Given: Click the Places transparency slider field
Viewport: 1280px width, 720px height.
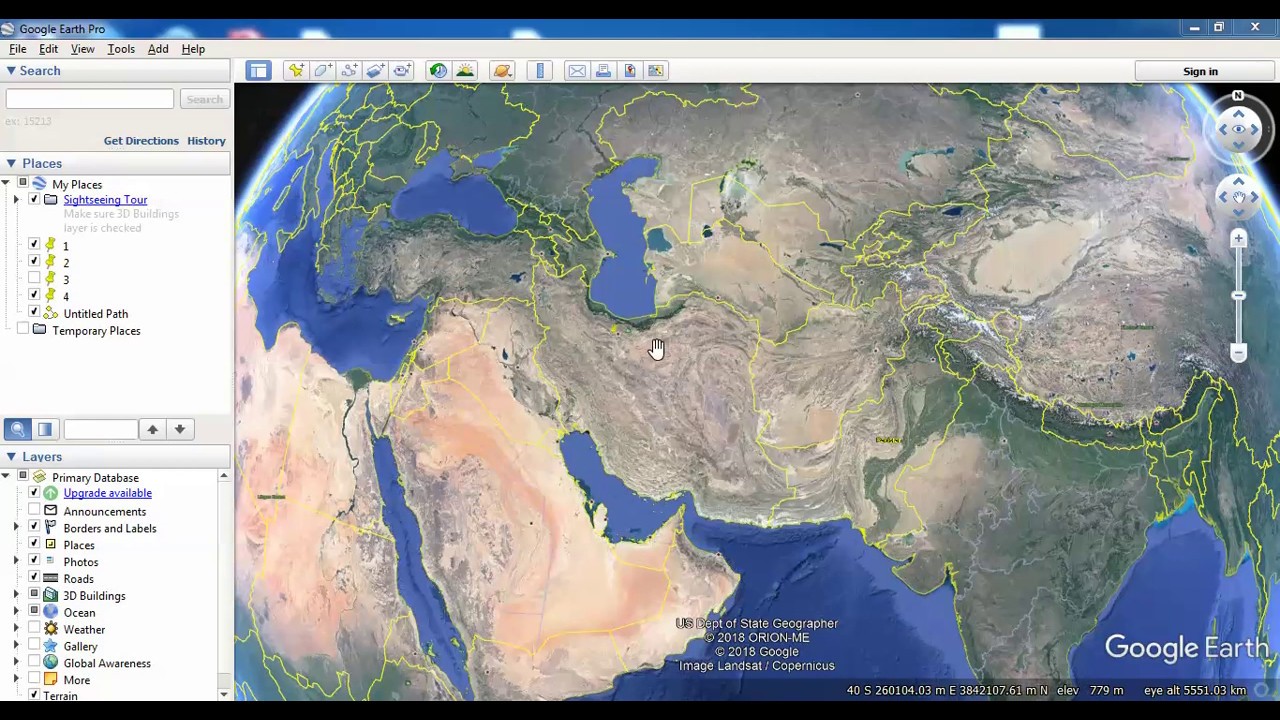Looking at the screenshot, I should pyautogui.click(x=100, y=429).
